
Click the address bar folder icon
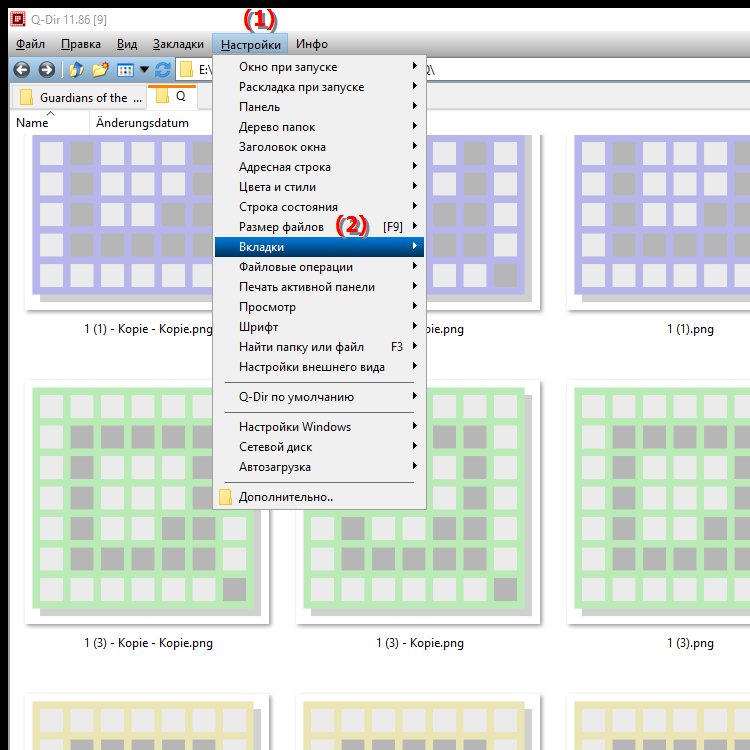(186, 70)
